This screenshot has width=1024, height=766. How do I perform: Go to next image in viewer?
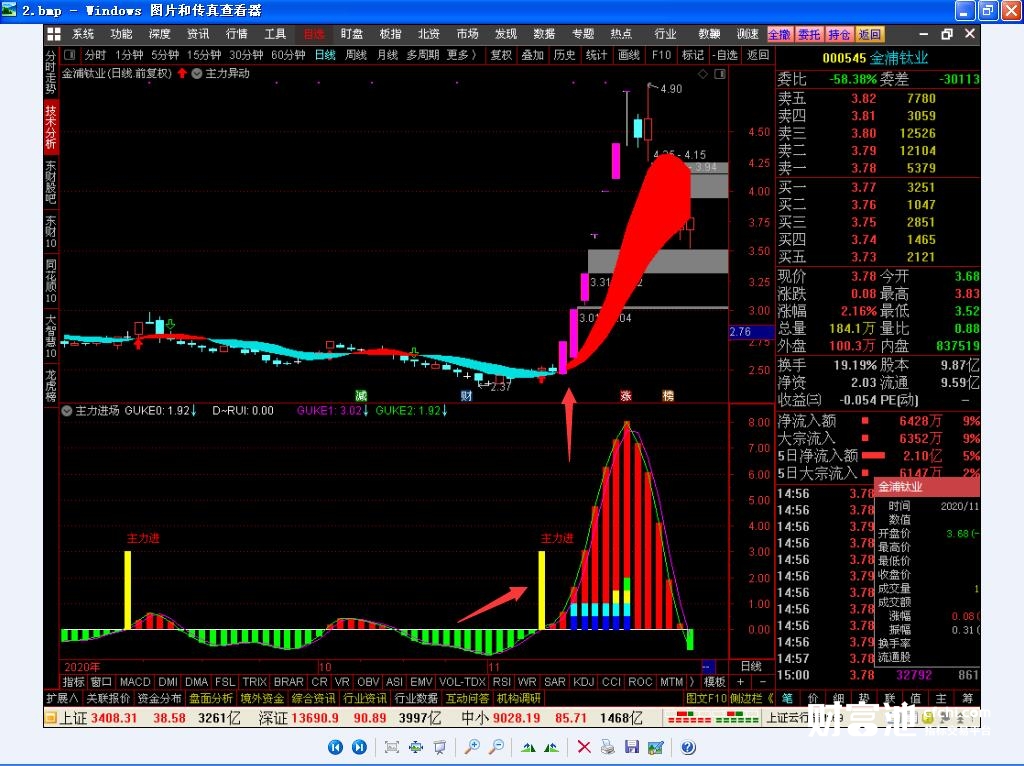pos(359,747)
